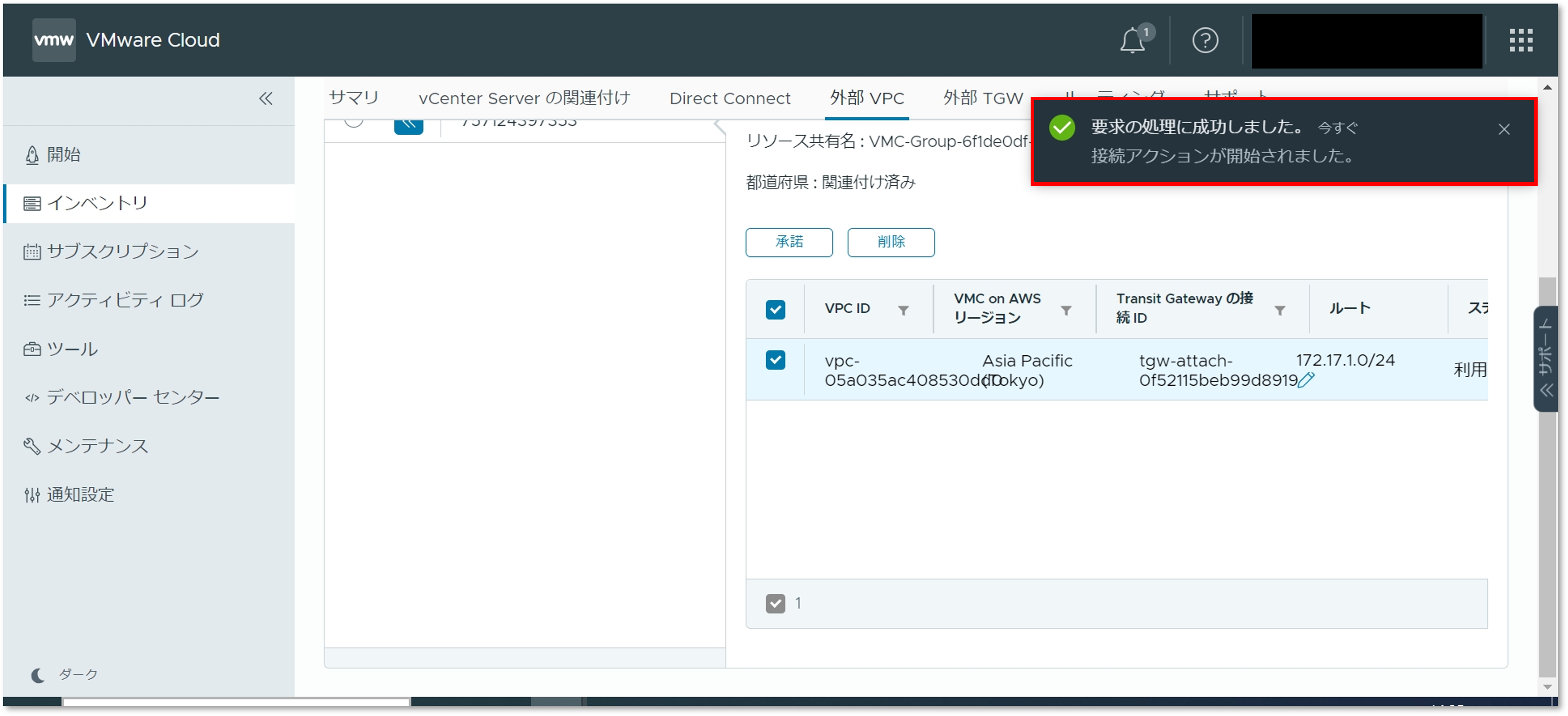The height and width of the screenshot is (716, 1568).
Task: Edit route 172.17.1.0/24 with pencil icon
Action: point(1306,380)
